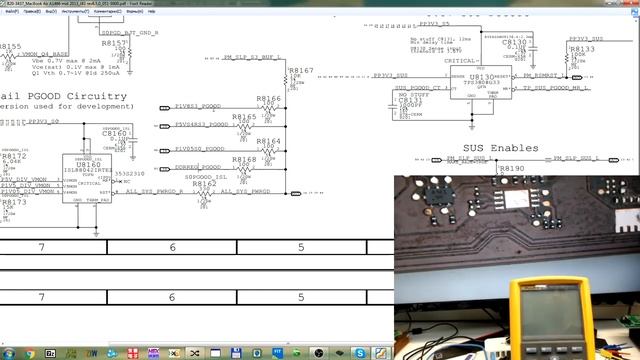This screenshot has height=360, width=640.
Task: Click the R8190 resistor label
Action: (x=512, y=169)
